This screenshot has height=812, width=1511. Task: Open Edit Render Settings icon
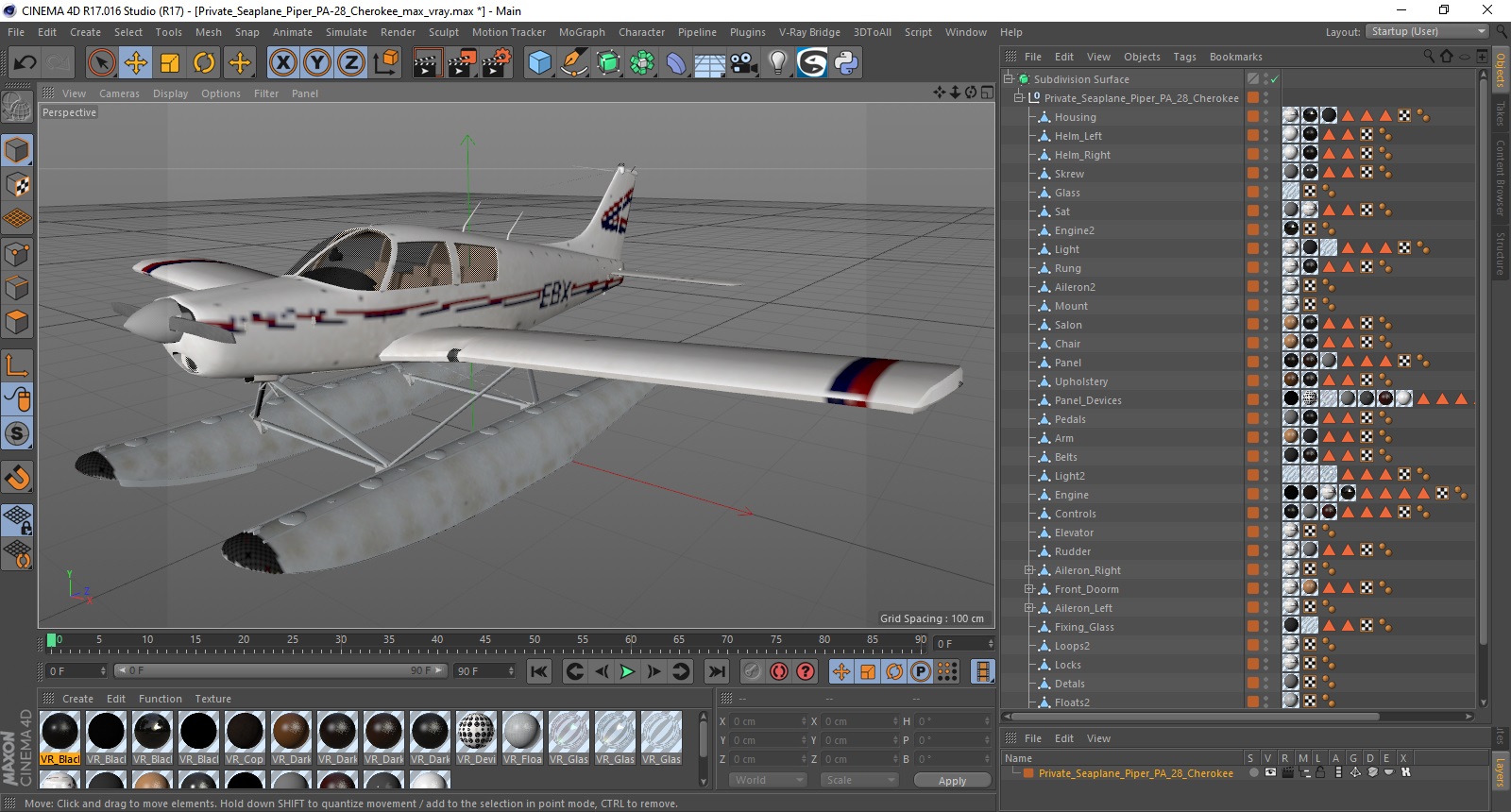497,63
